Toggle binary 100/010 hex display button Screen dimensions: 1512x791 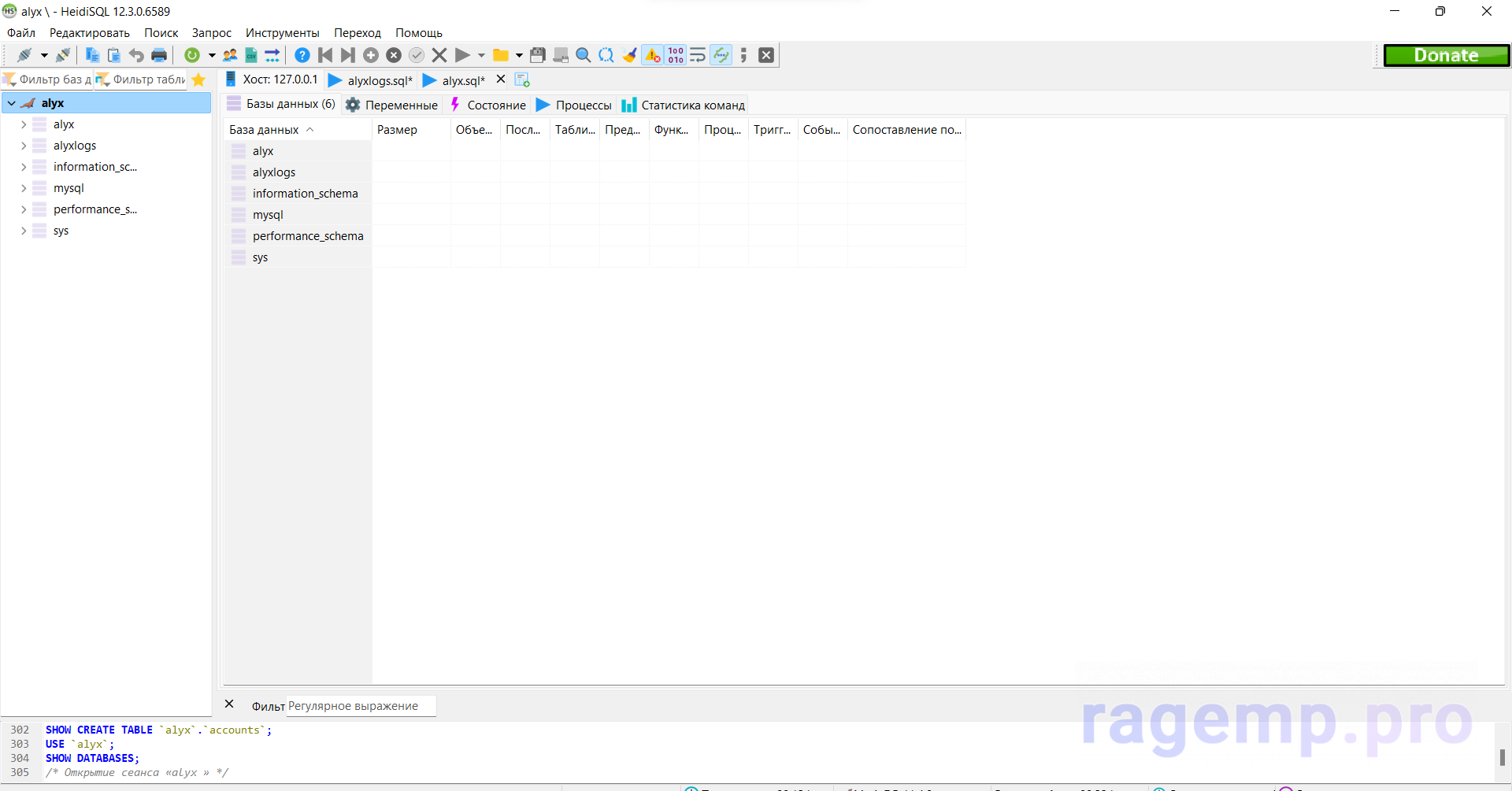[x=676, y=55]
